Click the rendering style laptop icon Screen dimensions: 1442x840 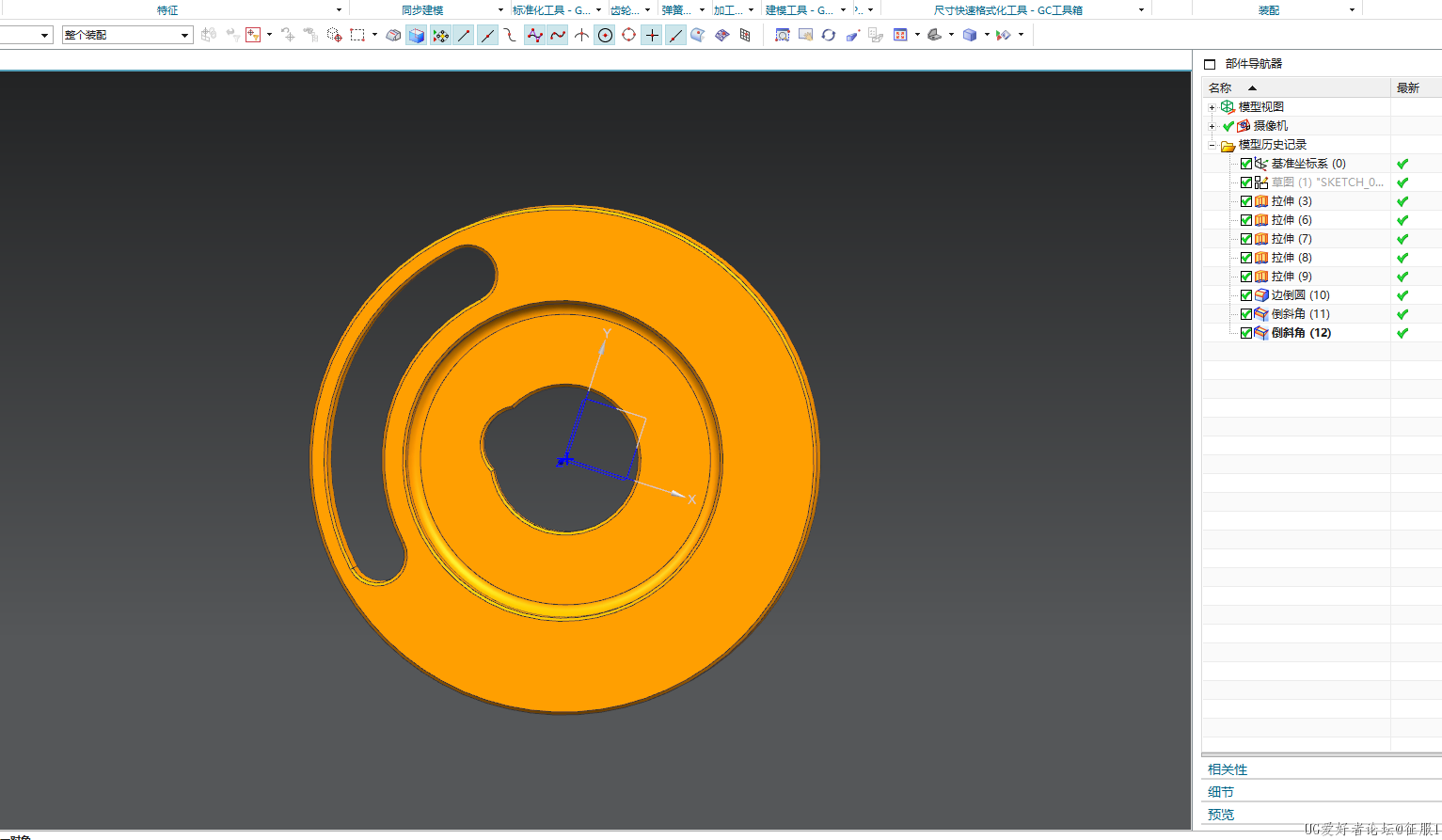tap(934, 35)
